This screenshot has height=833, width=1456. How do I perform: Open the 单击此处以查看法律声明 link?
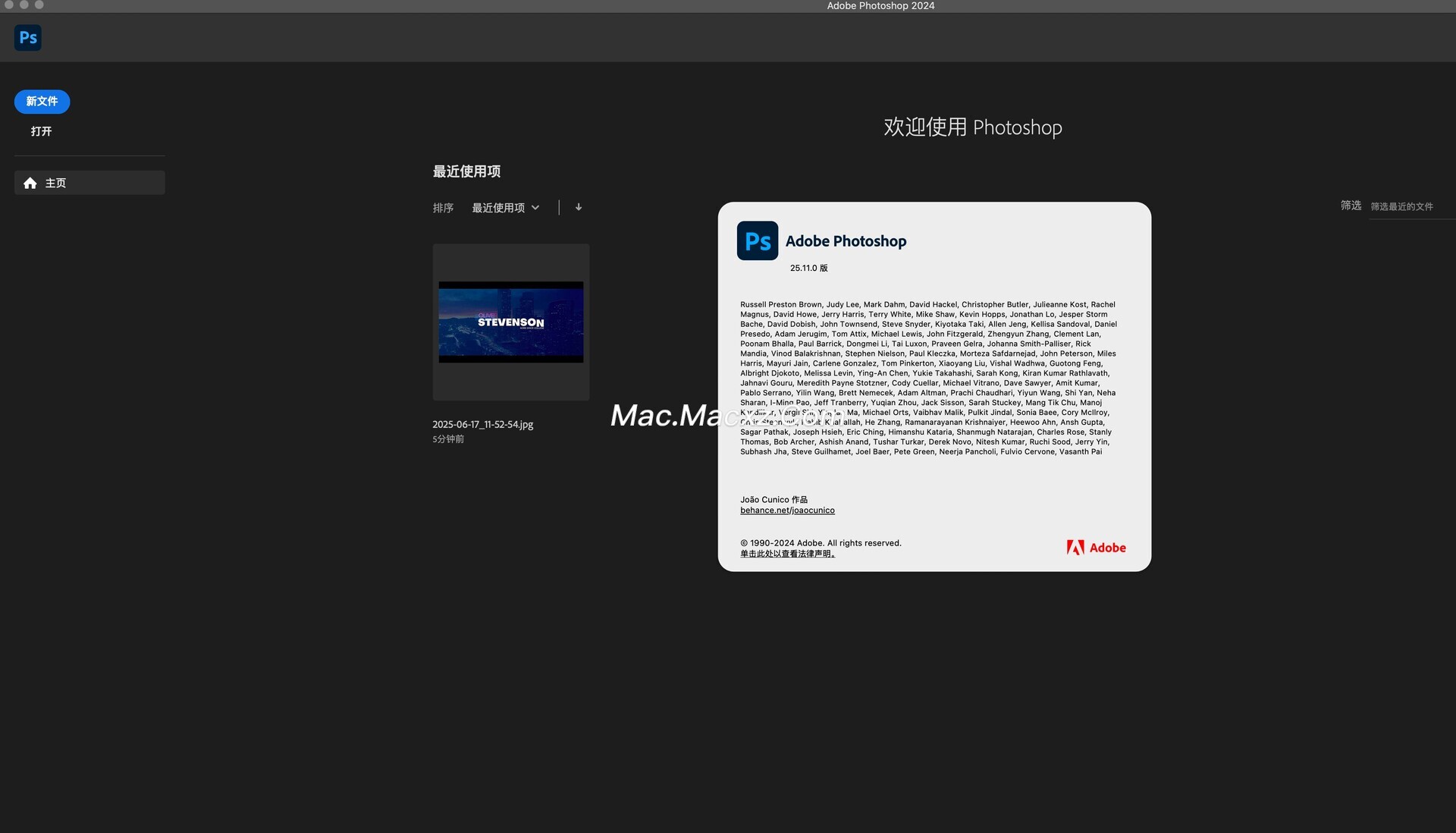point(787,554)
